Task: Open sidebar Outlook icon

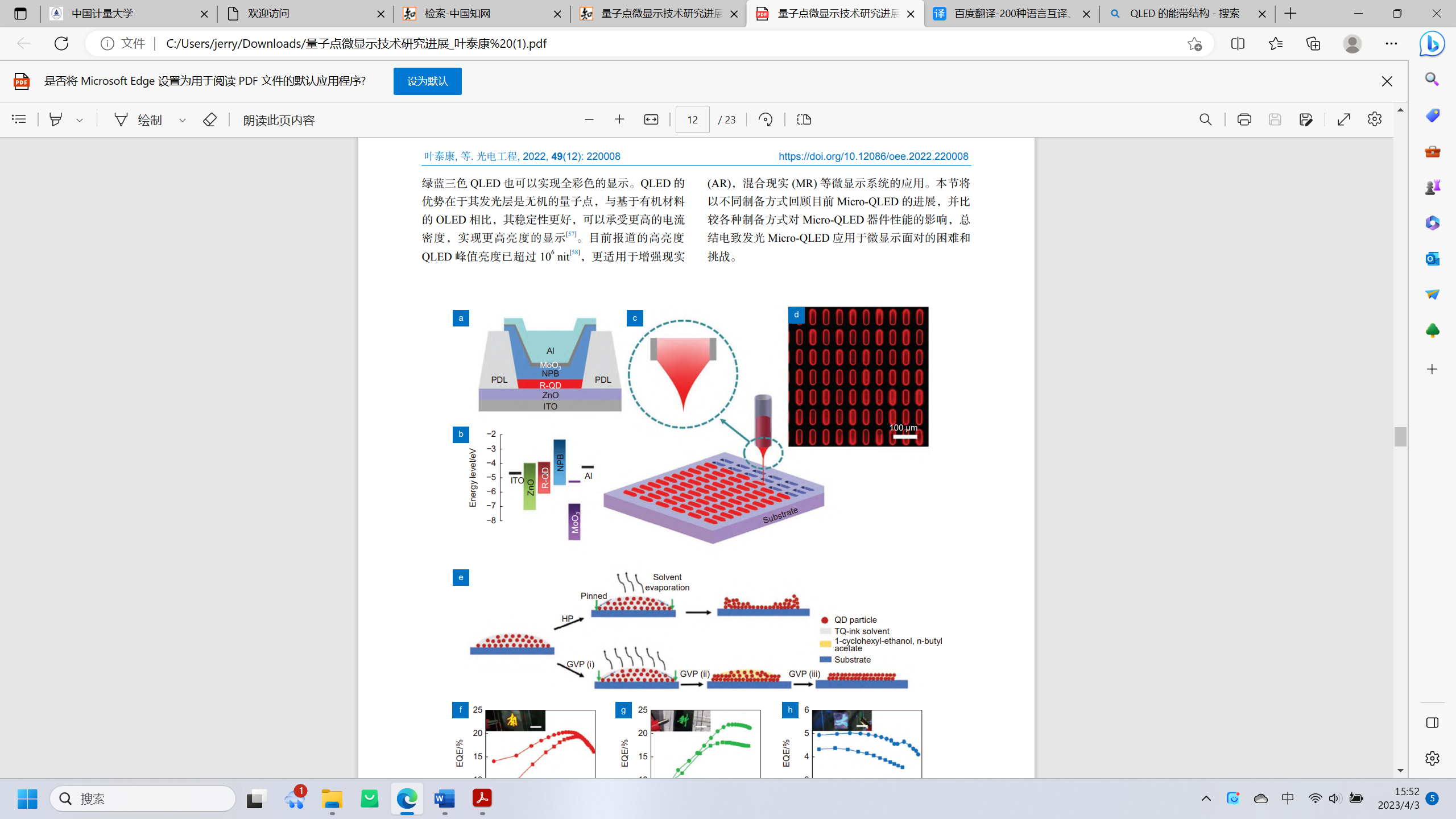Action: [x=1432, y=259]
